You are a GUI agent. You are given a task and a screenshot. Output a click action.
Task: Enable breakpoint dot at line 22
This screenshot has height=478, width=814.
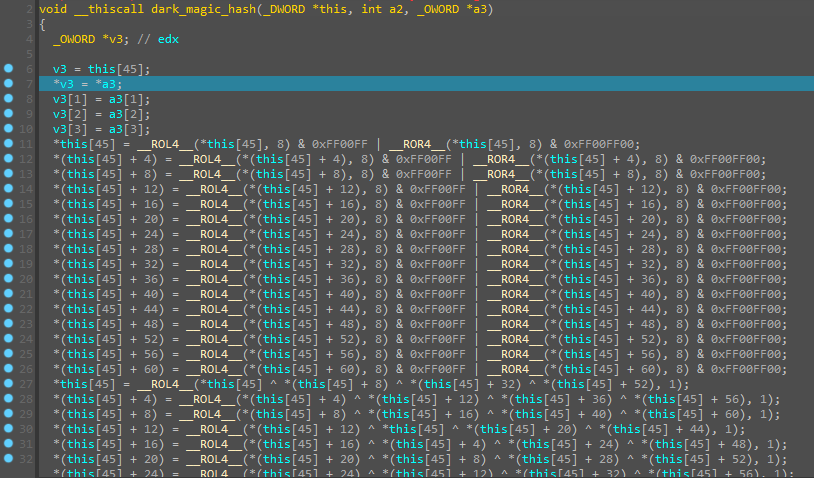[8, 308]
